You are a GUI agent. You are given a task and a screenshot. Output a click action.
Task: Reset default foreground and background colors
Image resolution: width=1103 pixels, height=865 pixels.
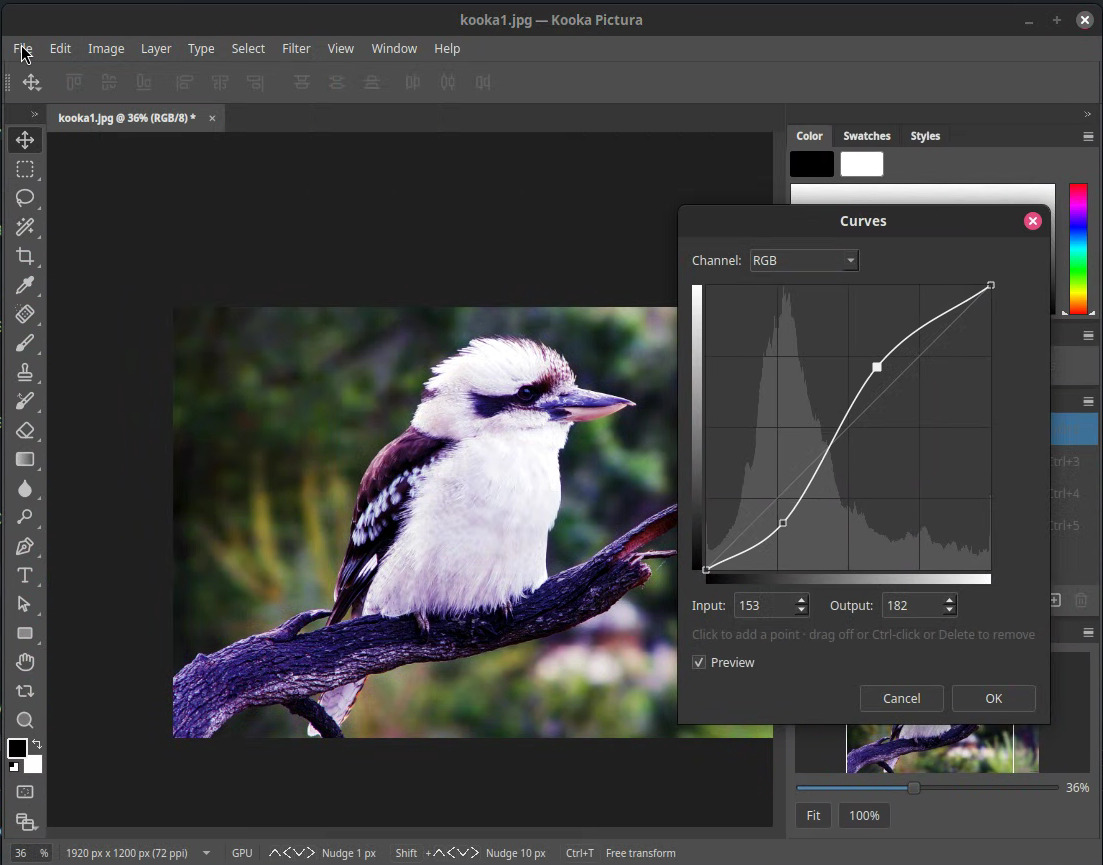(14, 767)
